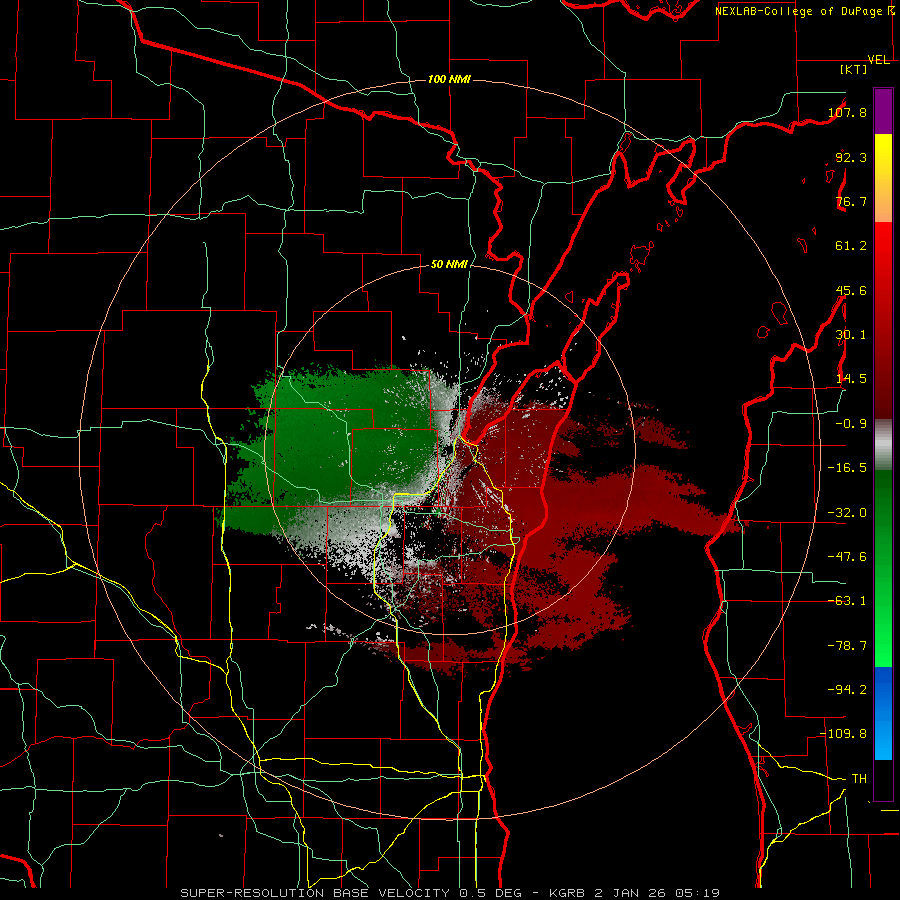Click the NEXLAB-College of DuPage watermark text

[799, 11]
